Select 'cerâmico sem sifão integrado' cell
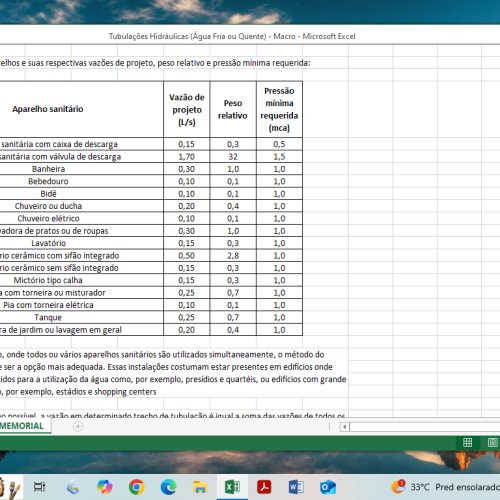The height and width of the screenshot is (500, 500). pos(82,268)
